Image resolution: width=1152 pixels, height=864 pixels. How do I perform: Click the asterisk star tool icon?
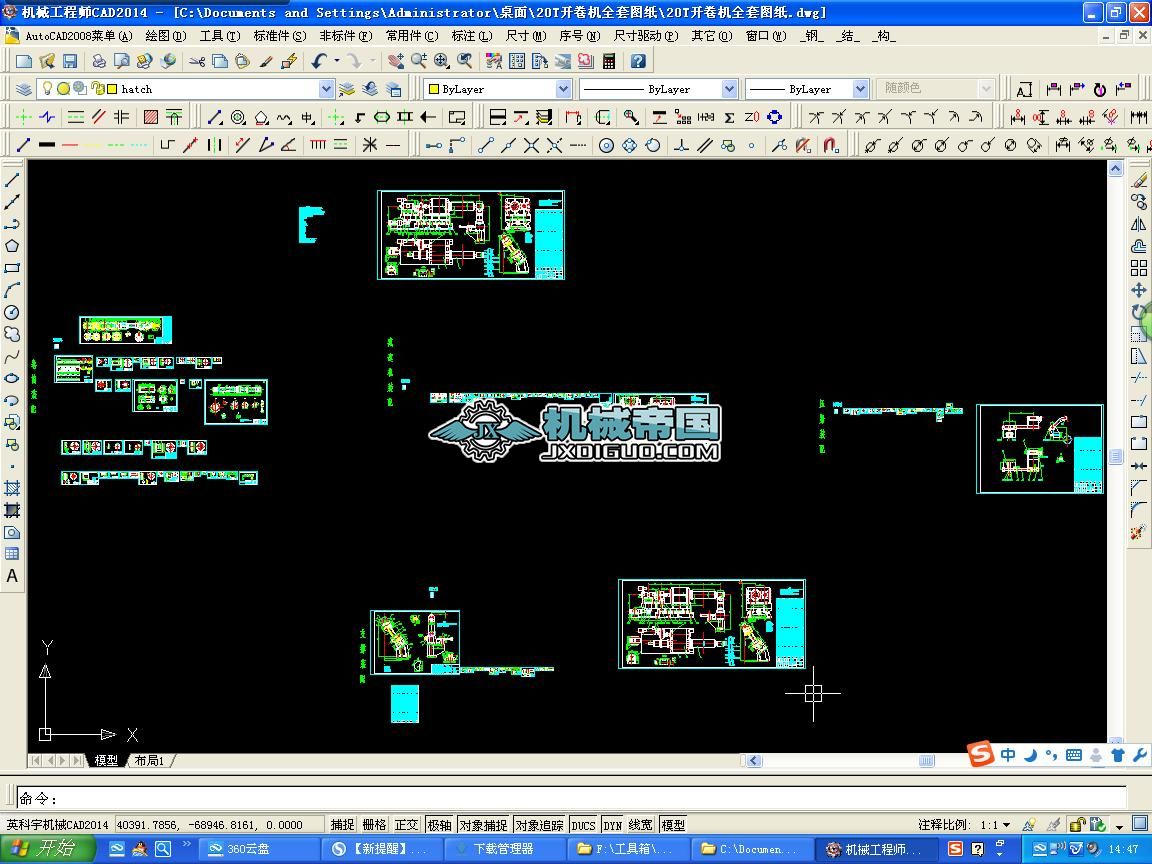click(370, 145)
